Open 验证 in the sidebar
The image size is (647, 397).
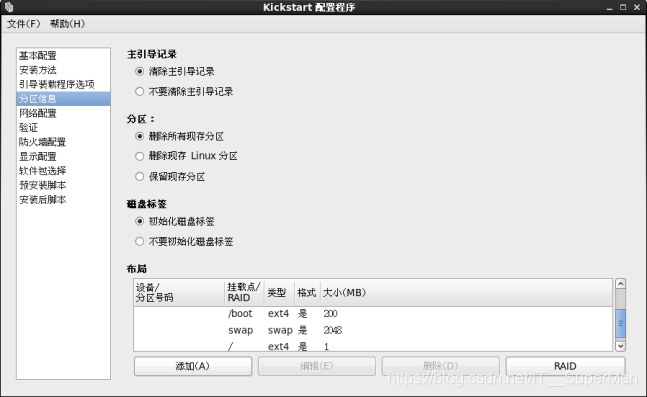click(64, 128)
